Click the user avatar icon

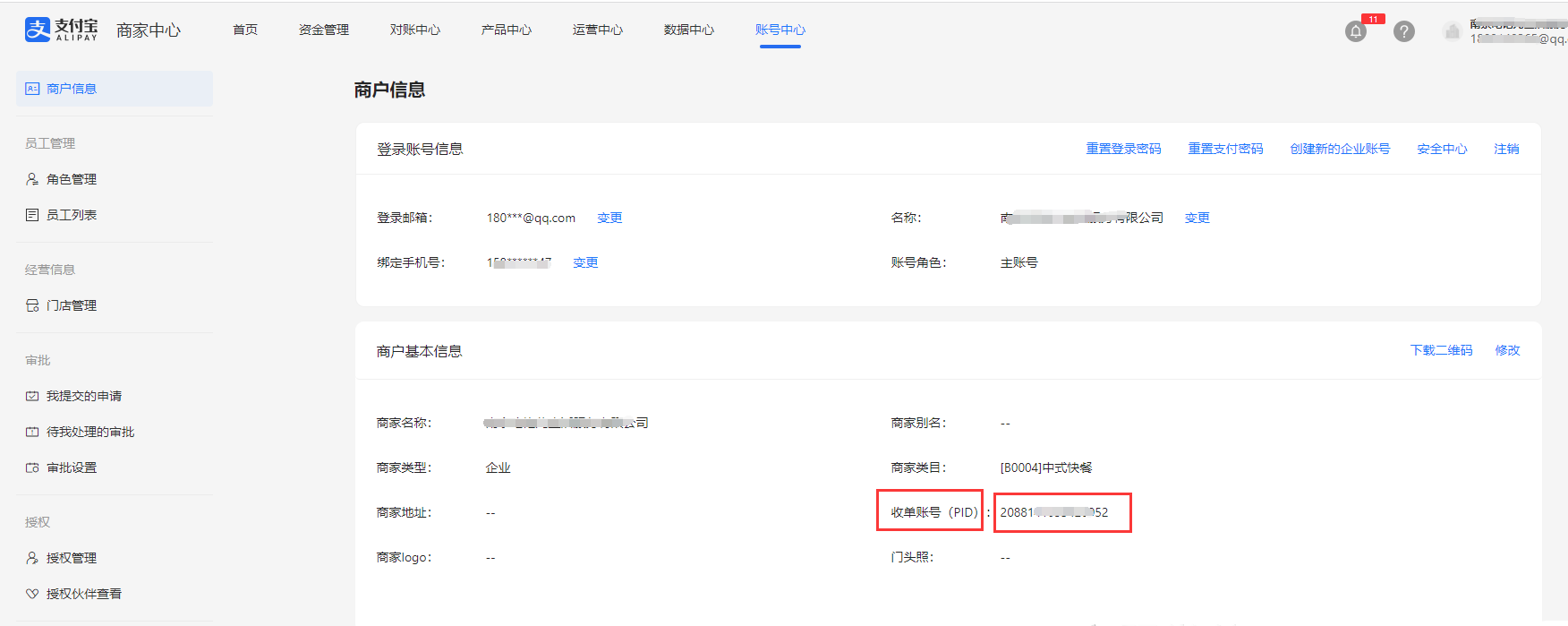(x=1452, y=31)
